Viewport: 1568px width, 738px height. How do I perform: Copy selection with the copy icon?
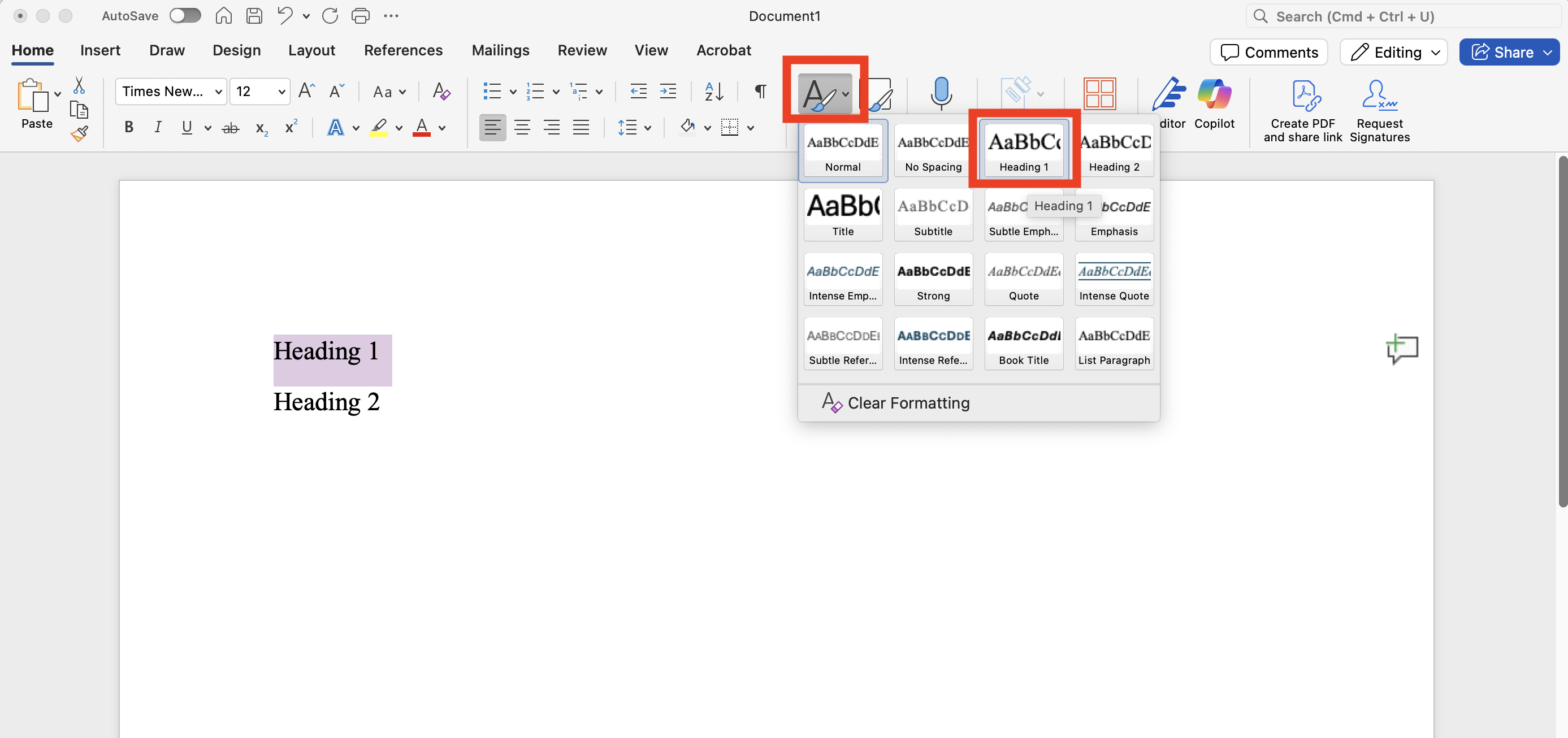79,110
